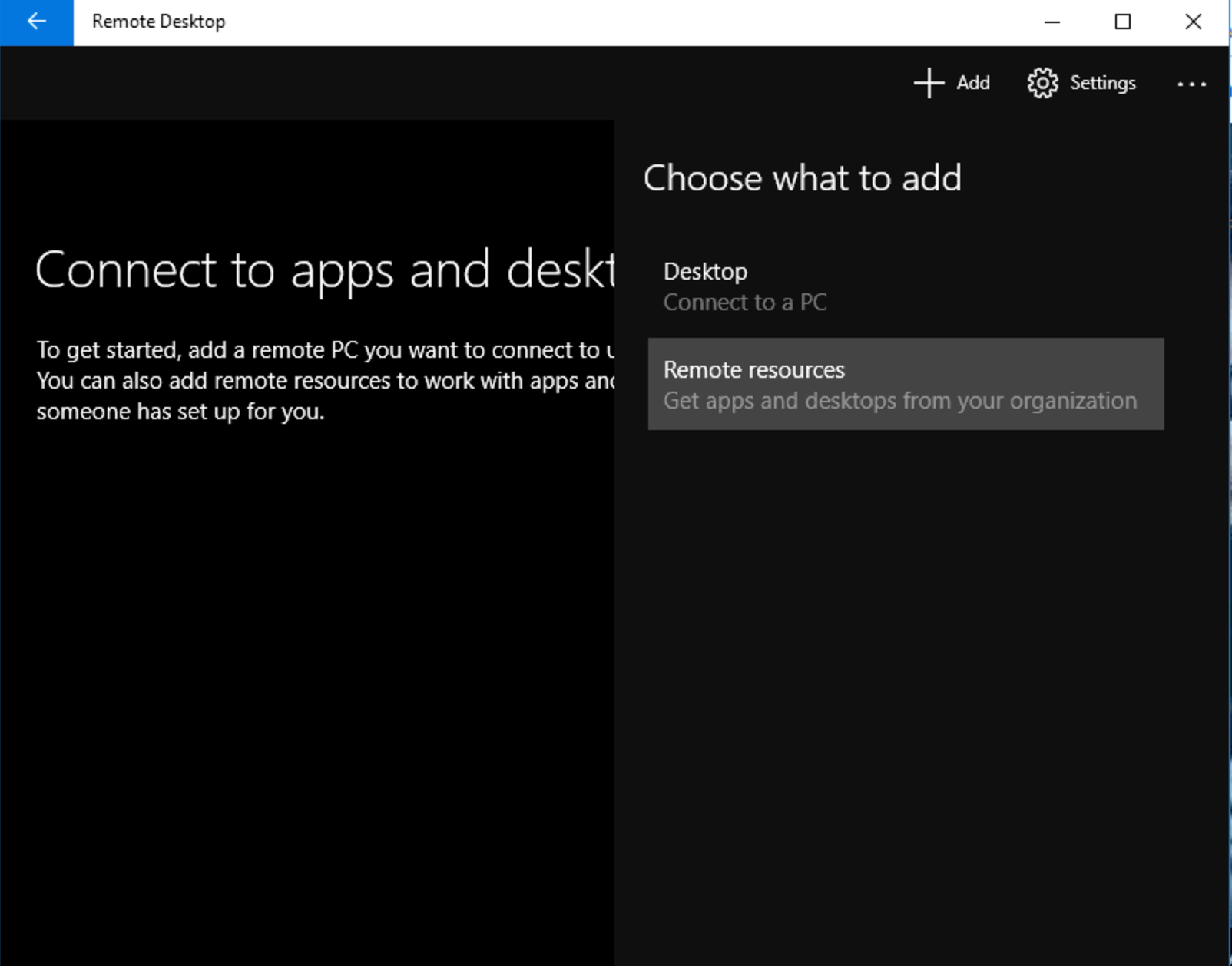This screenshot has width=1232, height=966.
Task: Click the Remote Desktop window title
Action: click(159, 22)
